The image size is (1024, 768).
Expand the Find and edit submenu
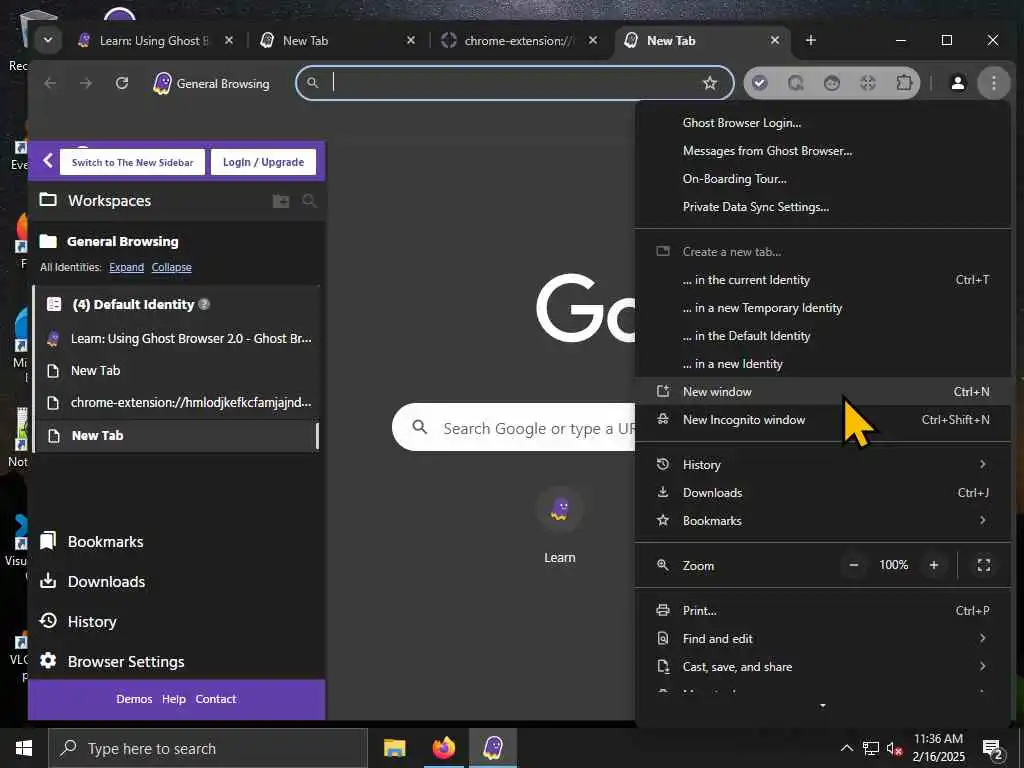[x=823, y=639]
